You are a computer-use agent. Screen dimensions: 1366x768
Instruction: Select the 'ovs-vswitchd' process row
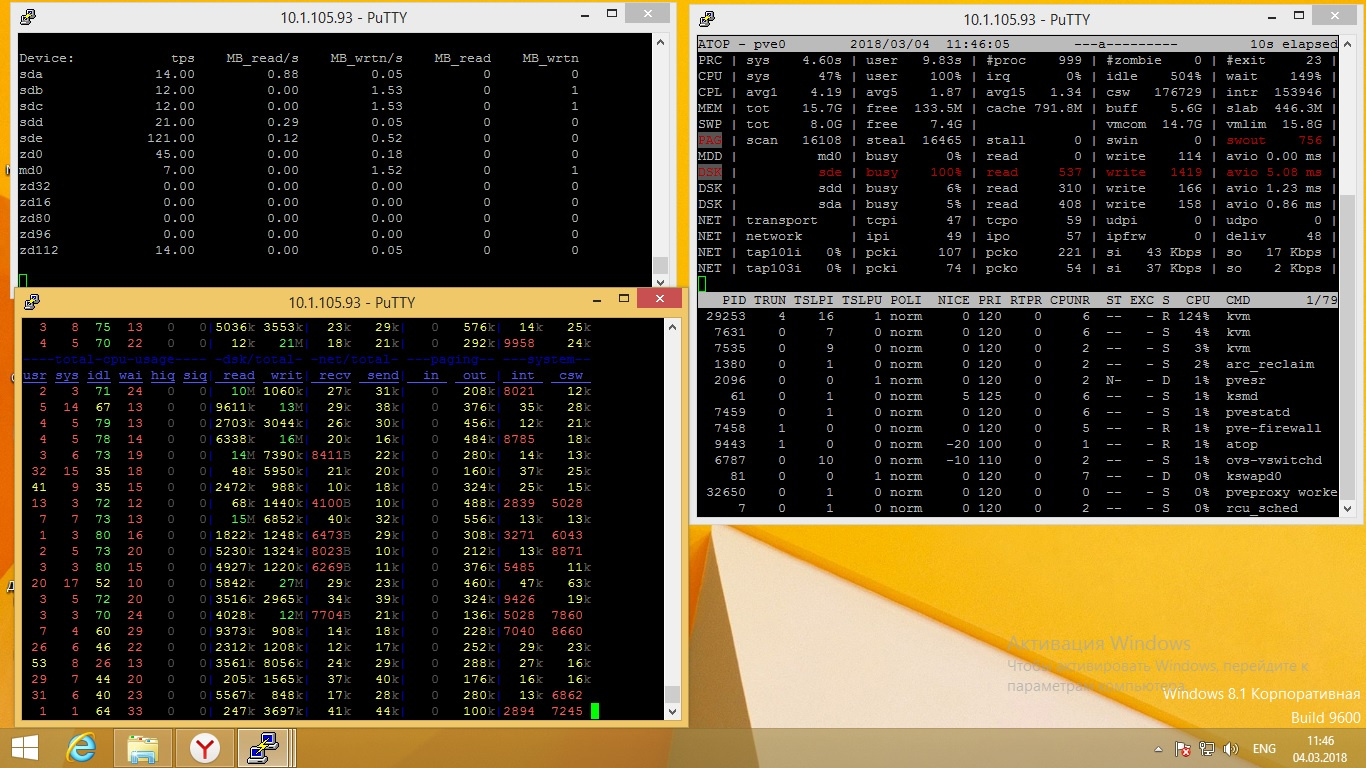1018,460
